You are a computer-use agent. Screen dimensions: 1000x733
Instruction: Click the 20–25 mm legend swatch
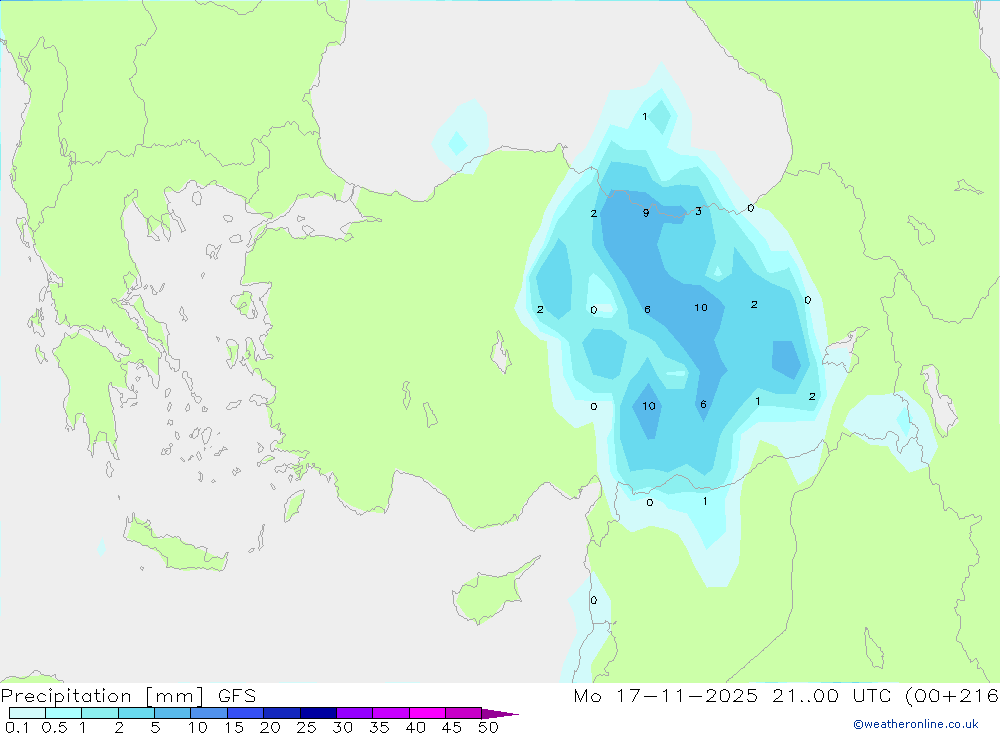click(x=282, y=713)
